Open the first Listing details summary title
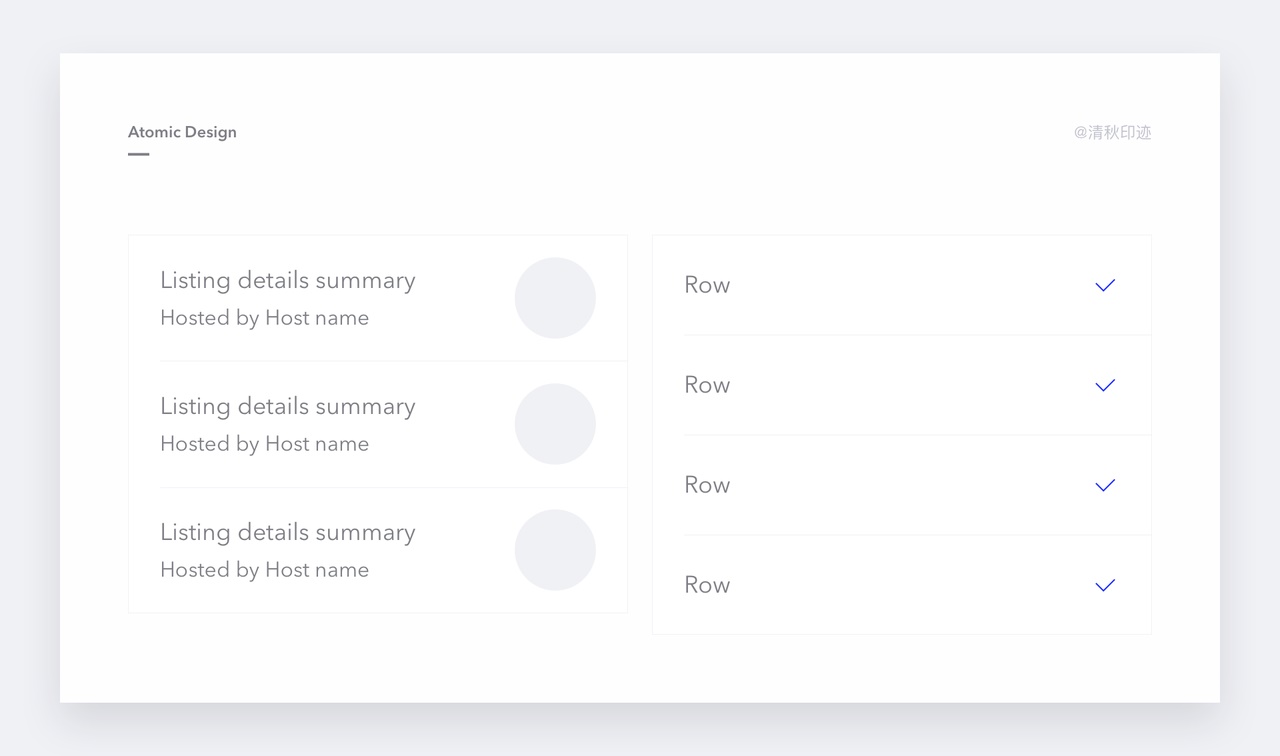 (287, 281)
